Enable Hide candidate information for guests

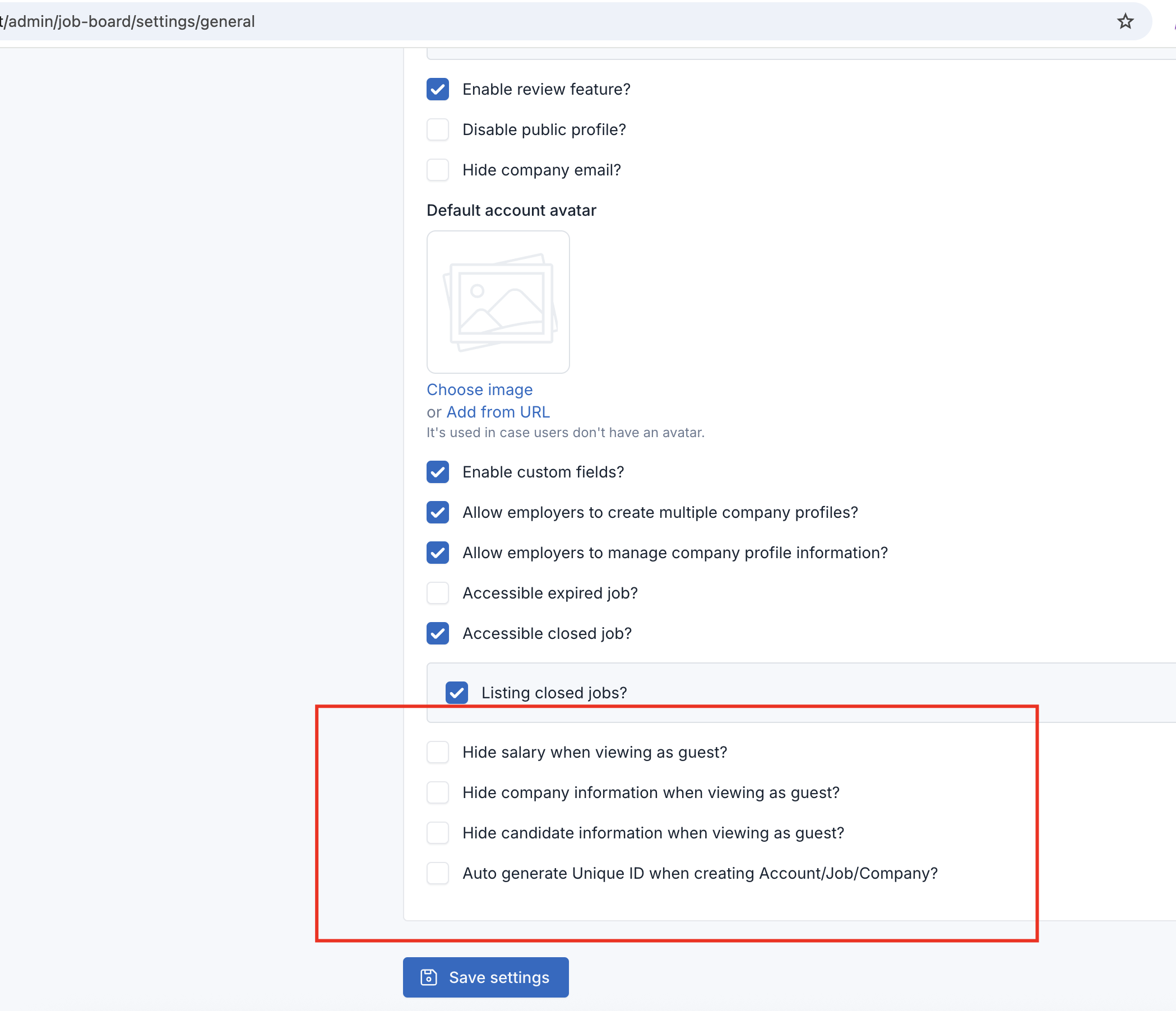pyautogui.click(x=438, y=833)
